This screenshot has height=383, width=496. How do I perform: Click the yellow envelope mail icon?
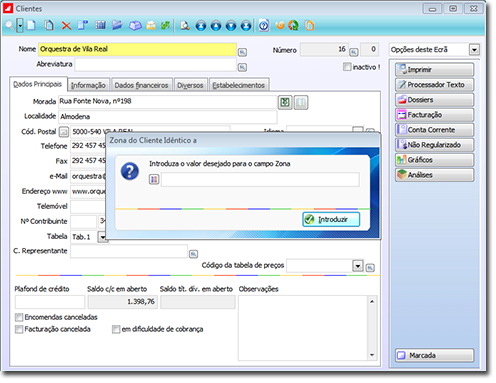151,25
